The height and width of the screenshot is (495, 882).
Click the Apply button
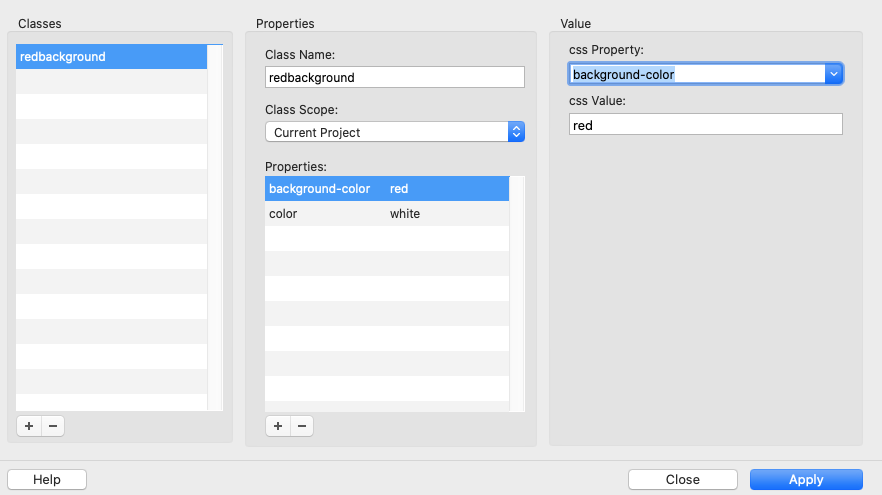coord(805,479)
